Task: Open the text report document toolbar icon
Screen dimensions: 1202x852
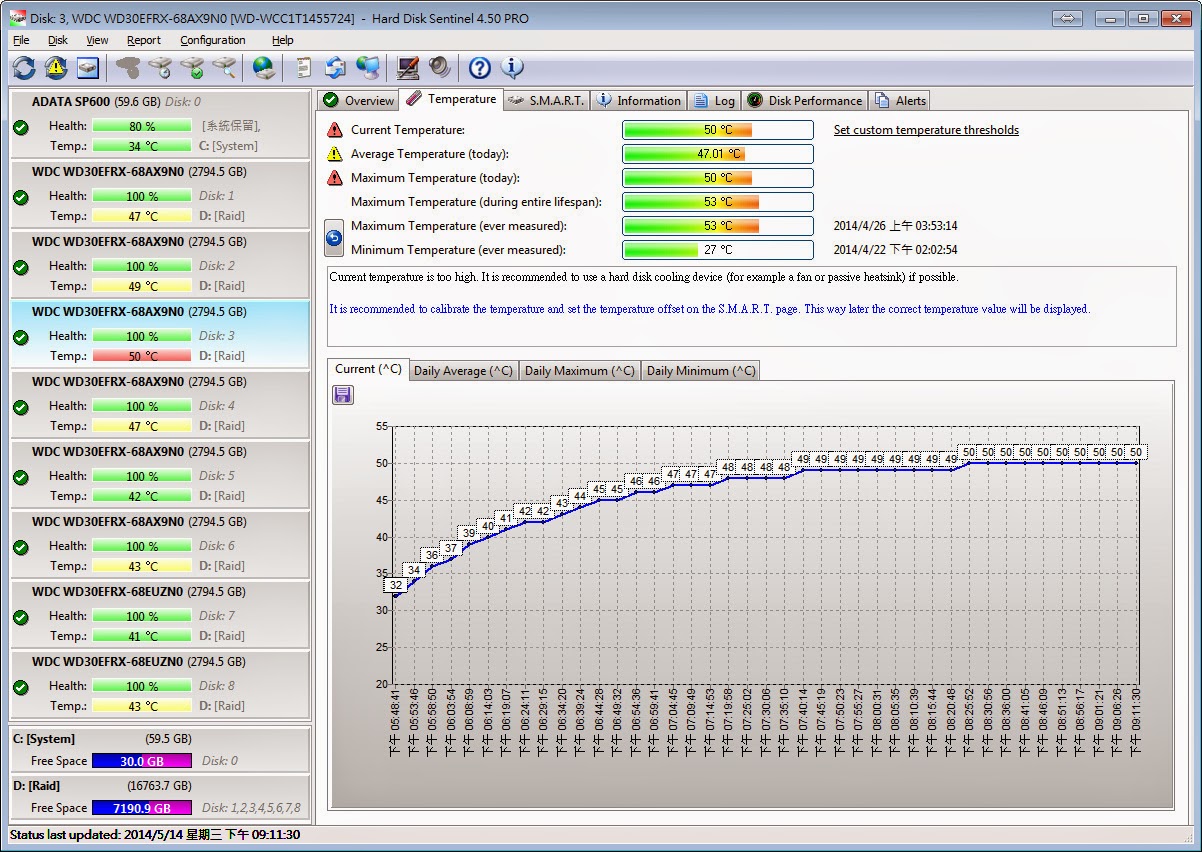Action: 304,68
